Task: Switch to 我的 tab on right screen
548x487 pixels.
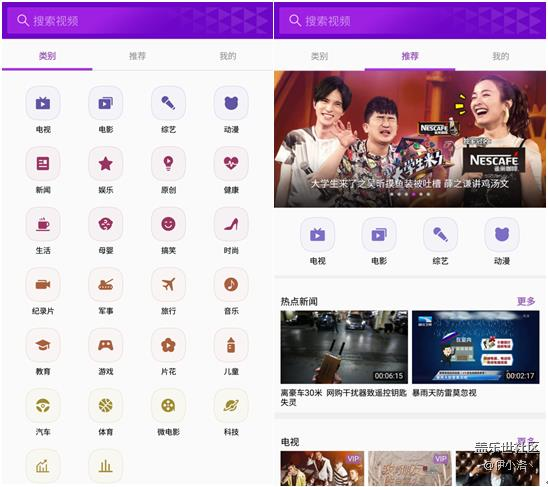Action: point(500,56)
